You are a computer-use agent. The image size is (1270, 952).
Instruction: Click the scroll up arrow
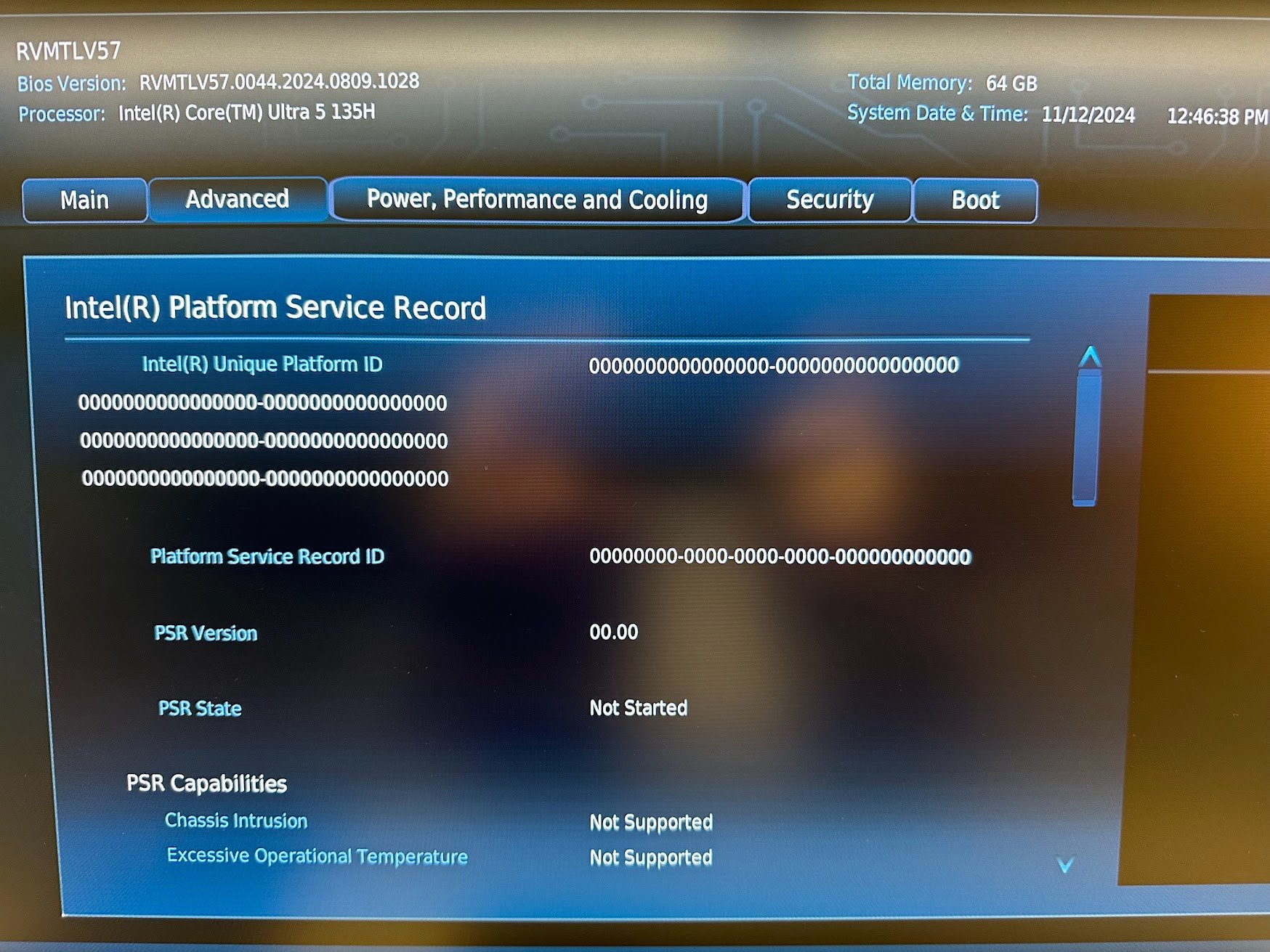point(1089,357)
